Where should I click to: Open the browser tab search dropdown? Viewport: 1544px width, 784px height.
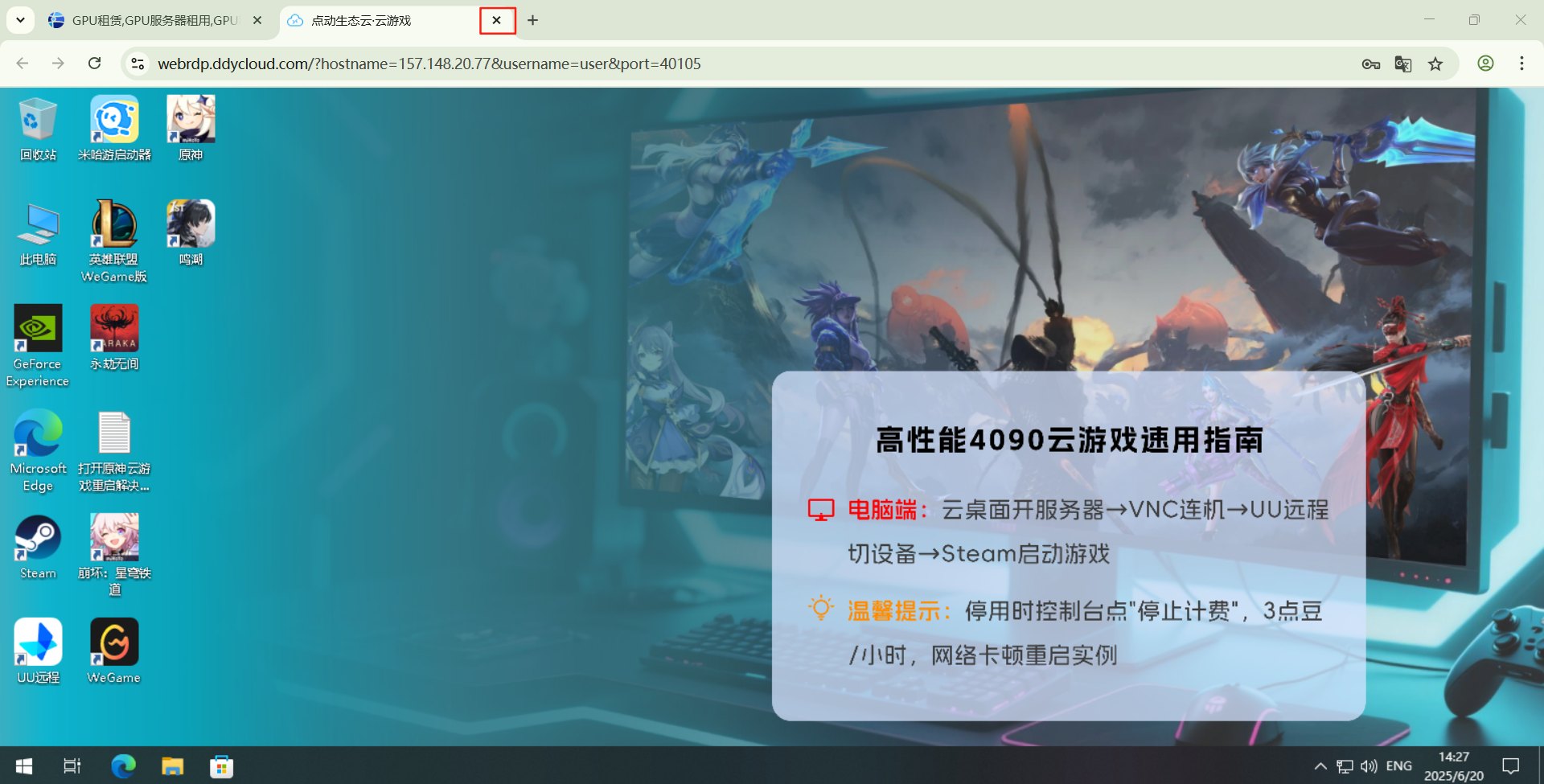(x=20, y=20)
